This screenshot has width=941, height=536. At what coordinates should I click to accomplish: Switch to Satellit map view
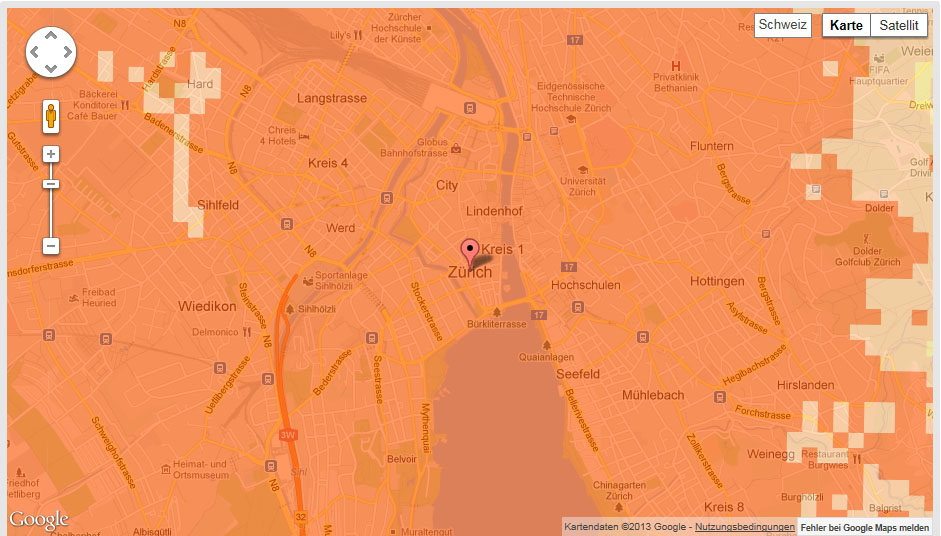[898, 25]
